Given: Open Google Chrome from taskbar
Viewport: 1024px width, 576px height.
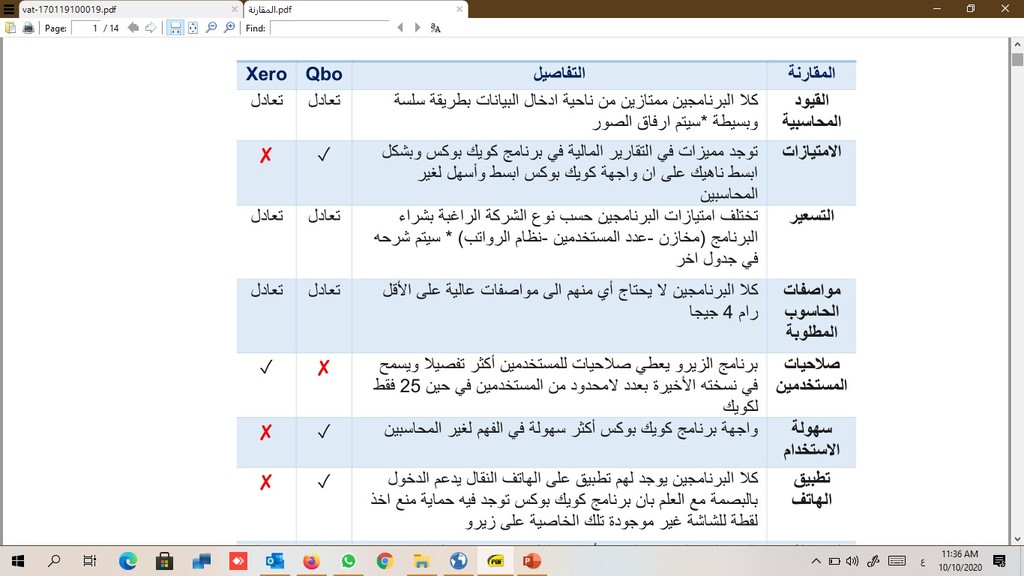Looking at the screenshot, I should click(x=385, y=561).
